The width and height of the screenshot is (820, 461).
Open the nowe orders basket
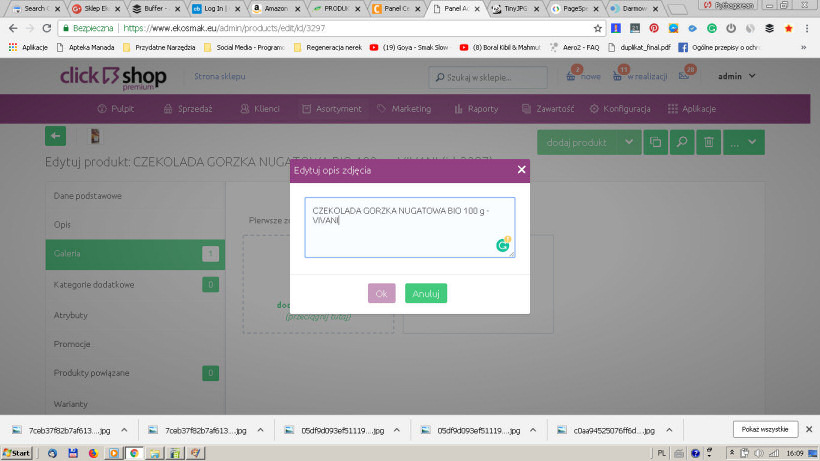click(583, 76)
